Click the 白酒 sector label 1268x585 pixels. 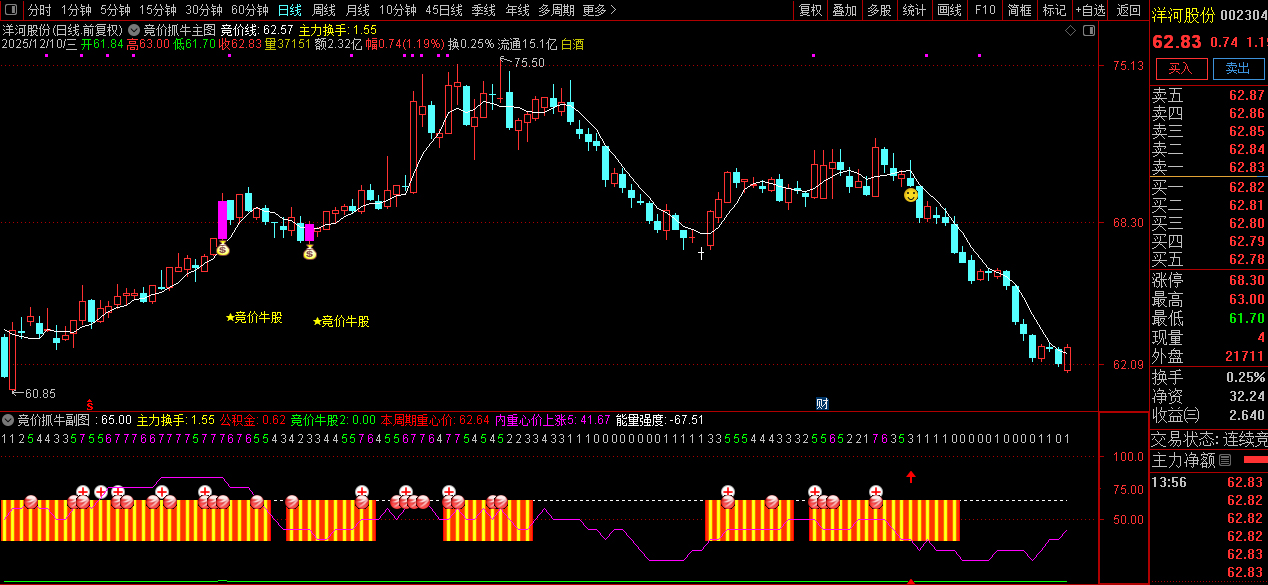click(x=572, y=44)
